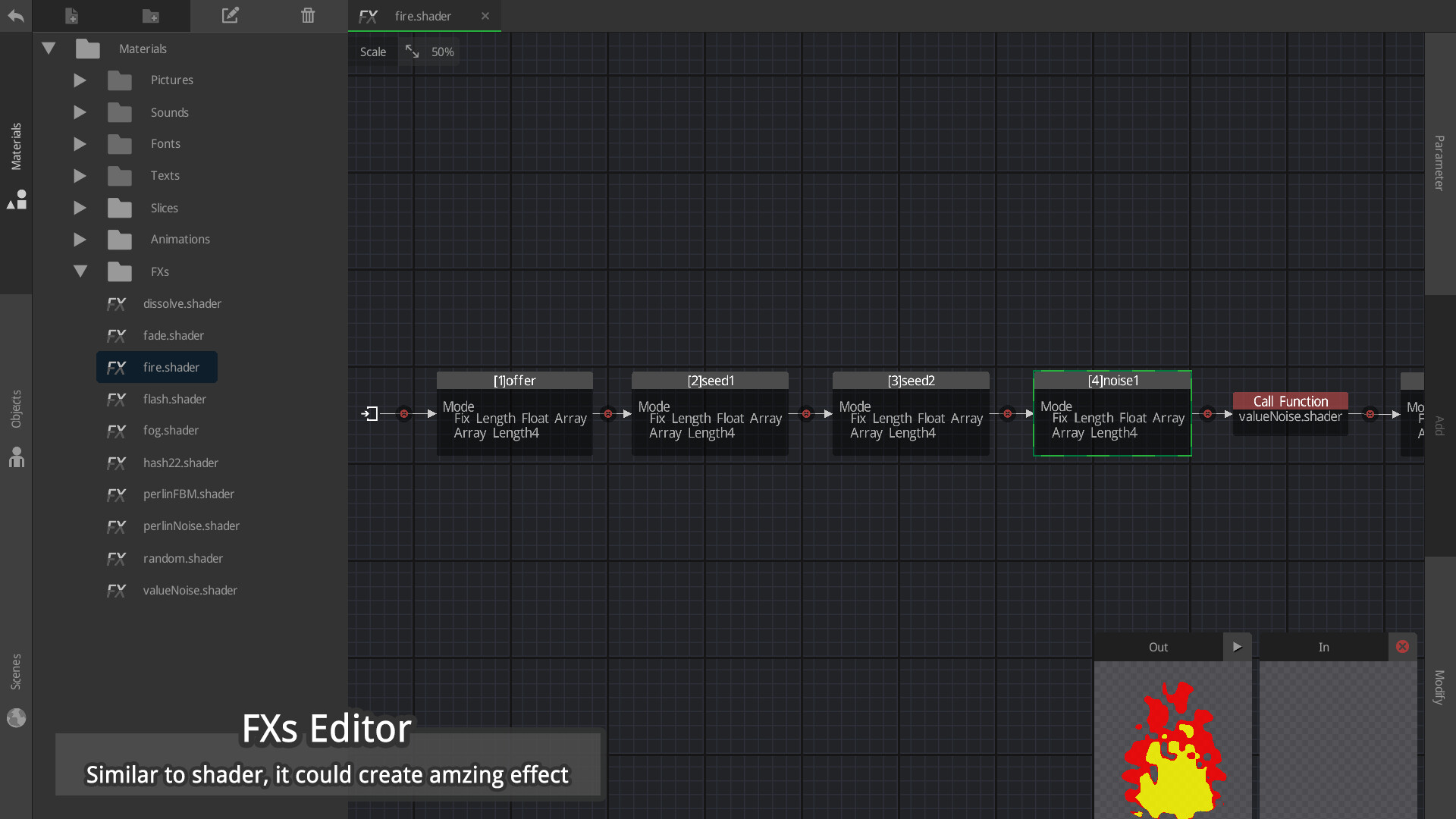Play the Out preview animation
Image resolution: width=1456 pixels, height=819 pixels.
click(1238, 646)
